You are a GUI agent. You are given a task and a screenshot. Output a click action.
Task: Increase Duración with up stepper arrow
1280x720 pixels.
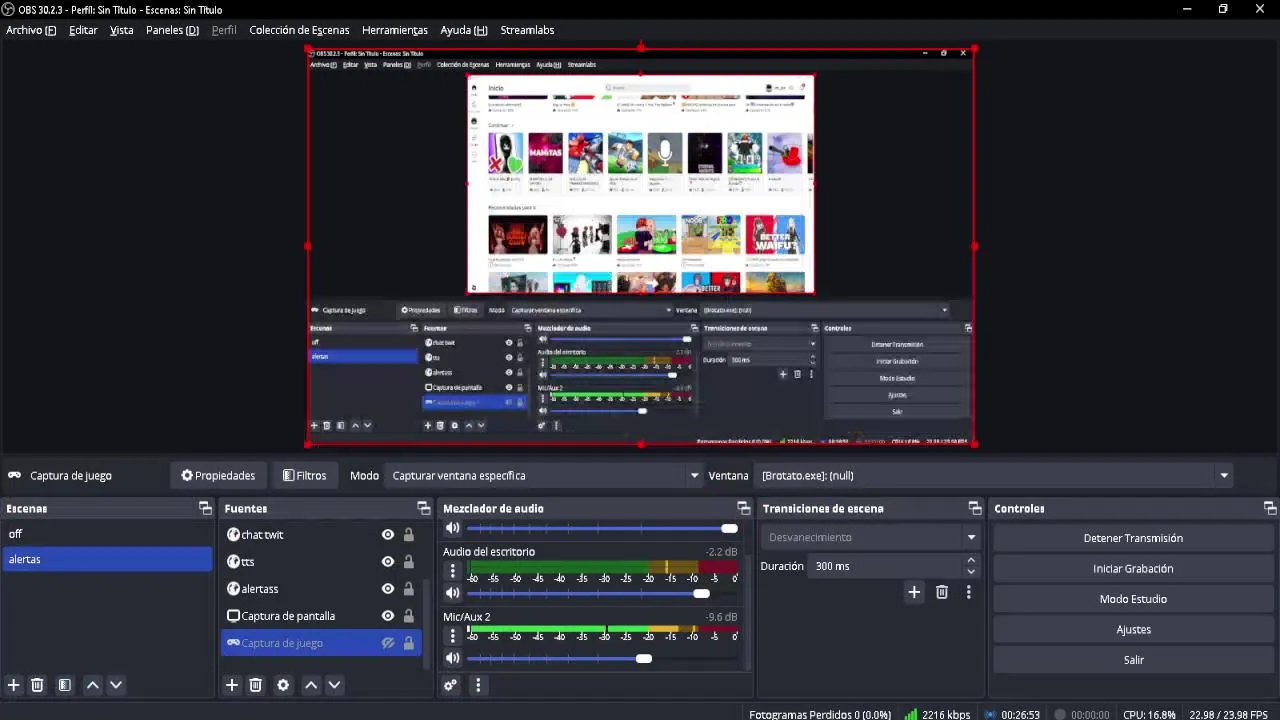(x=971, y=561)
